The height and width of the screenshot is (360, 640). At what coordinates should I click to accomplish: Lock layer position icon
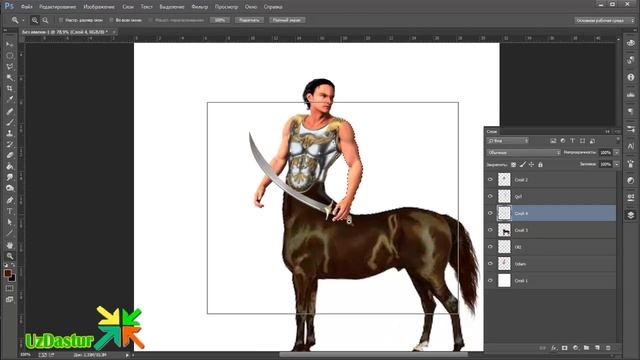pyautogui.click(x=531, y=164)
